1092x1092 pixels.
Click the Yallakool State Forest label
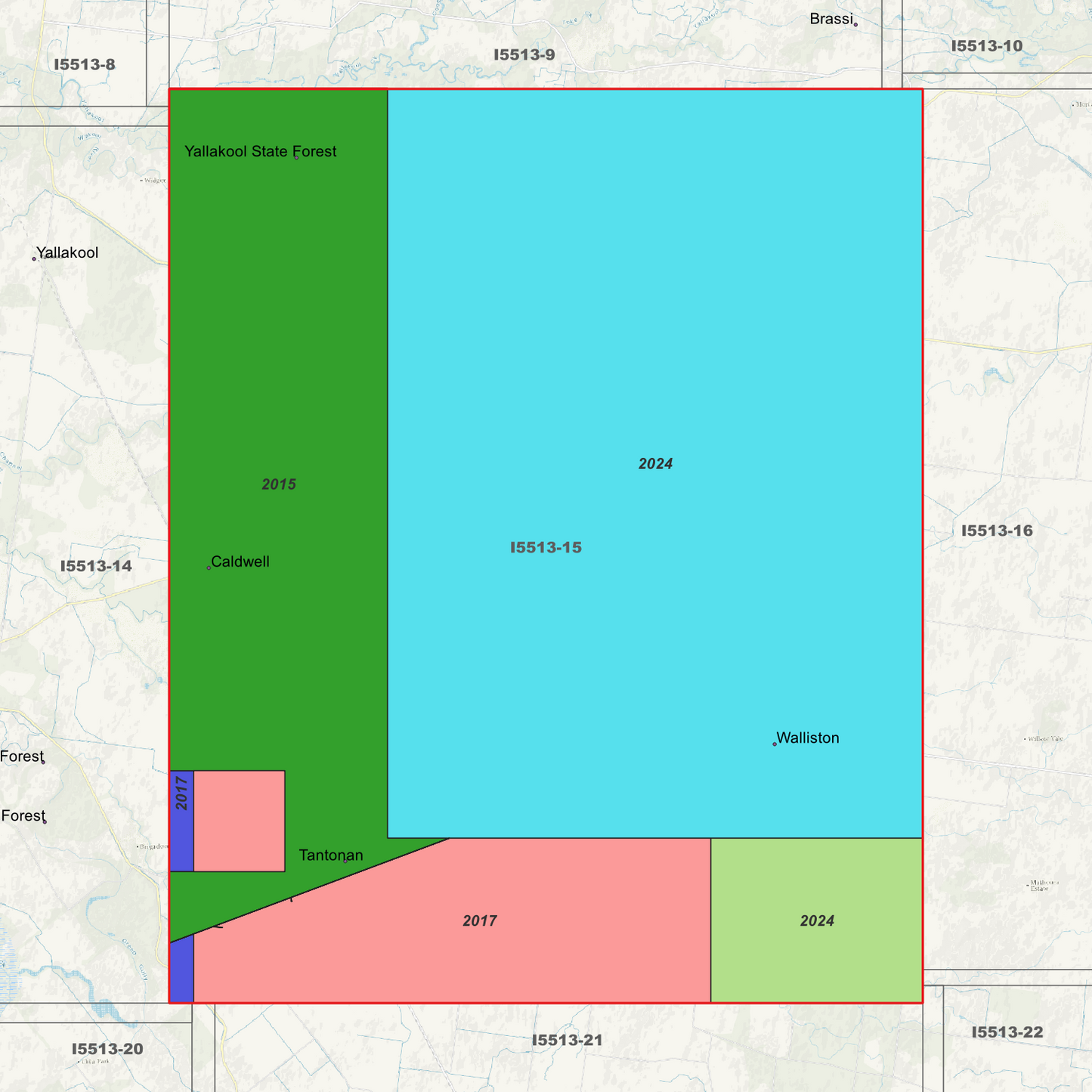click(261, 151)
